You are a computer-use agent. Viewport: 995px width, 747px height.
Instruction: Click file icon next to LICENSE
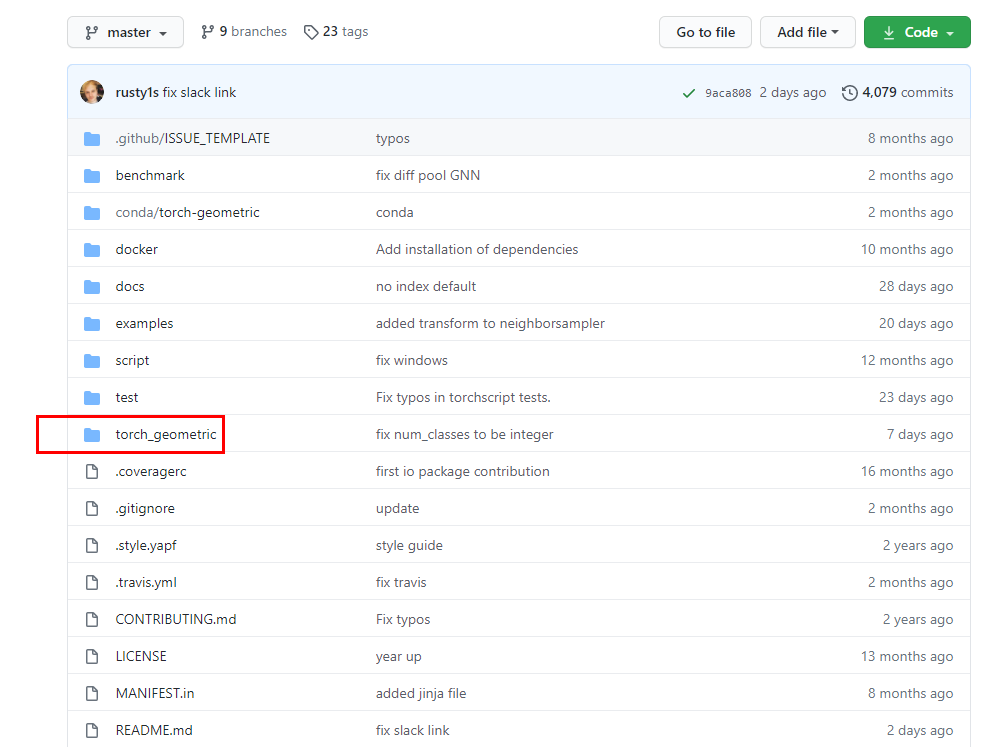[x=92, y=657]
